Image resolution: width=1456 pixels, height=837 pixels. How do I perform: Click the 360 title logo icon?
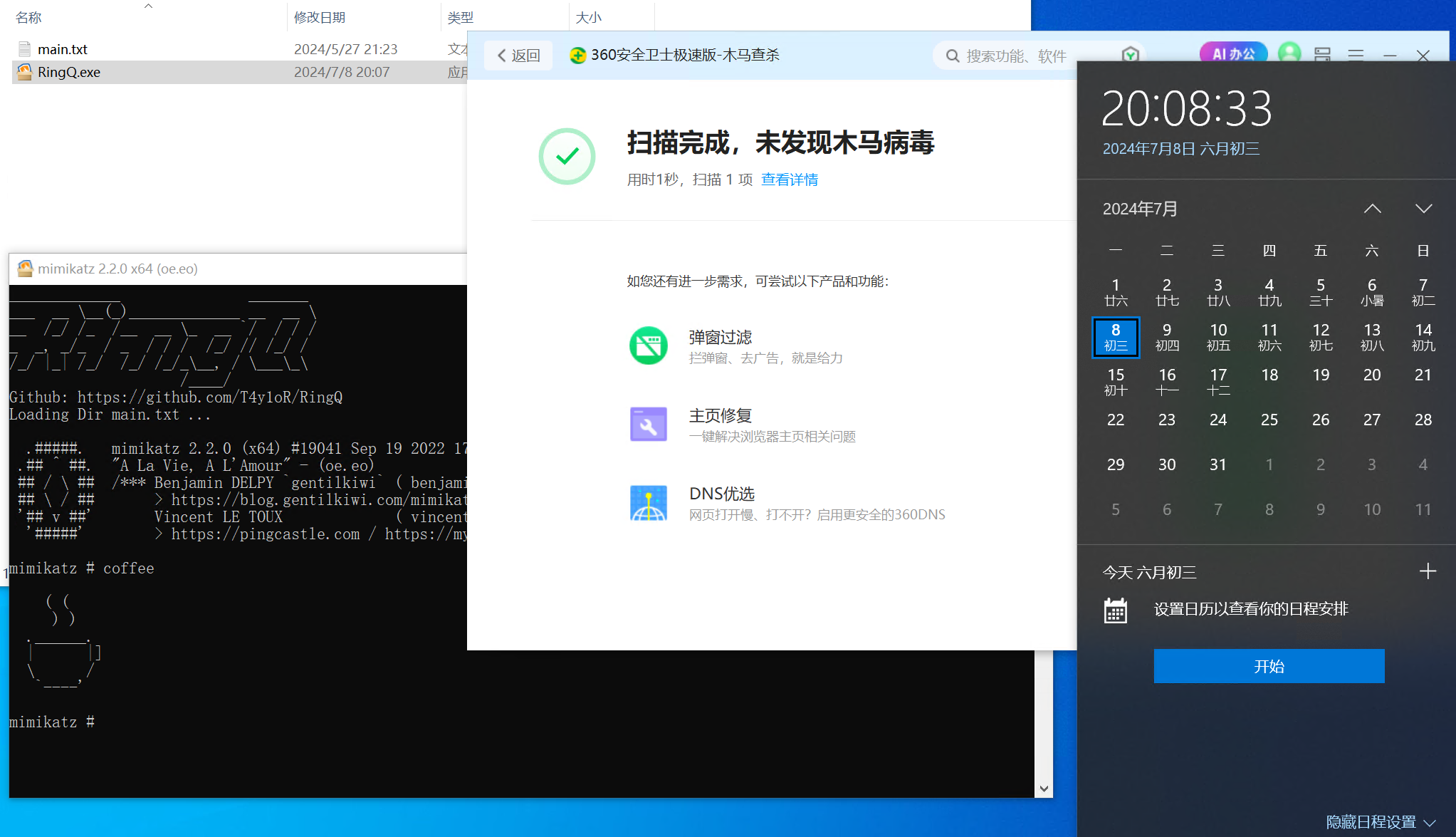tap(578, 56)
